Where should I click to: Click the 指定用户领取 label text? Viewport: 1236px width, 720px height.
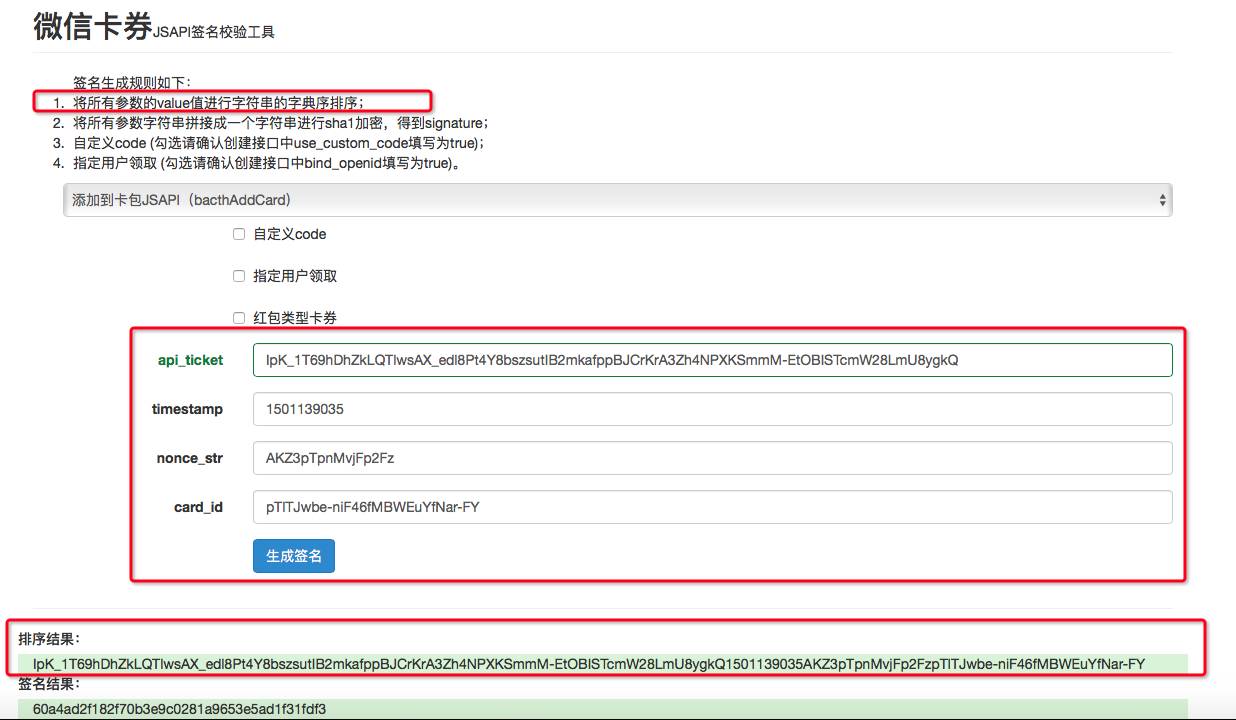tap(295, 276)
